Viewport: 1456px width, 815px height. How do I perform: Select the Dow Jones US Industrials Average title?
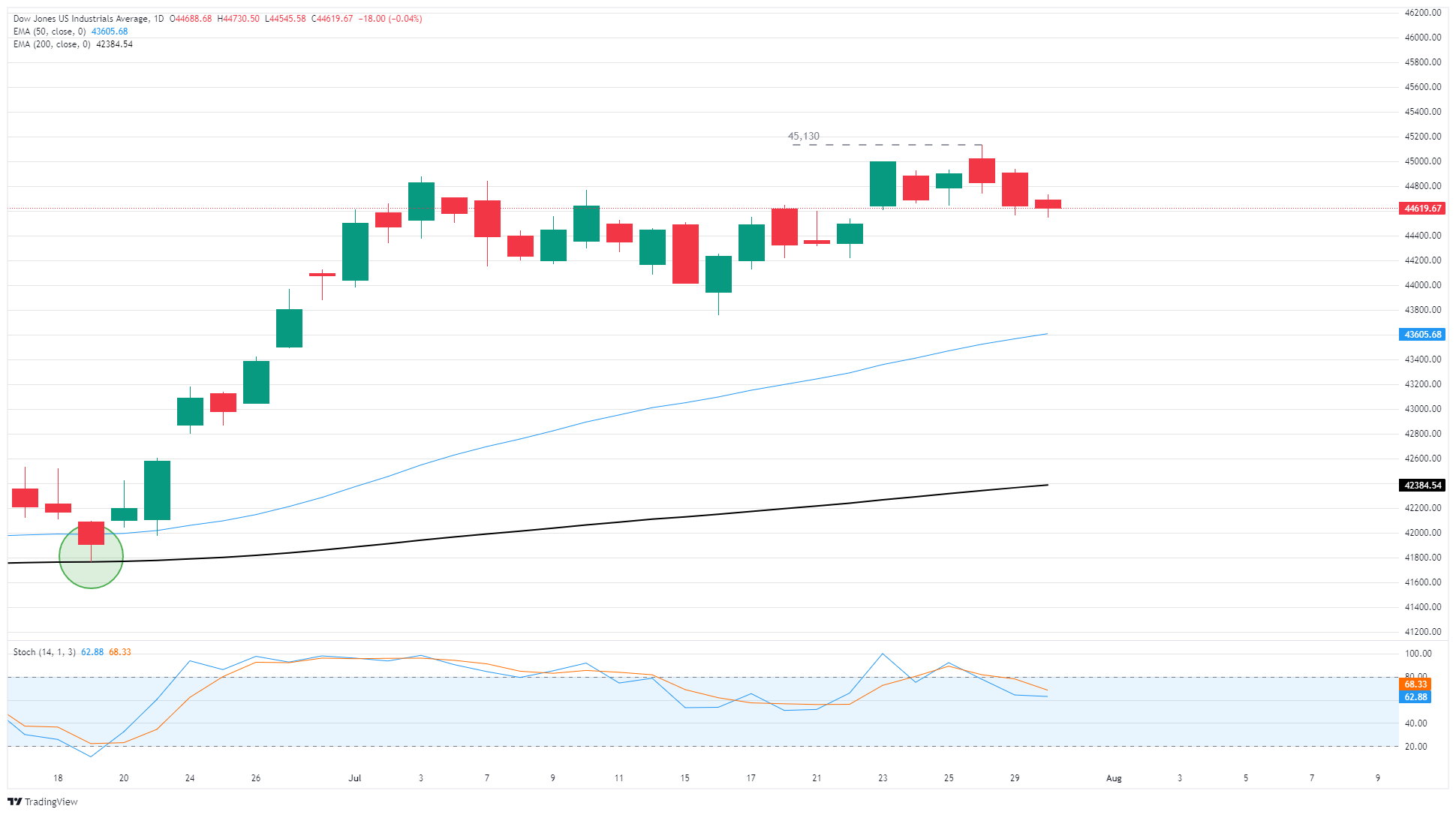point(80,19)
